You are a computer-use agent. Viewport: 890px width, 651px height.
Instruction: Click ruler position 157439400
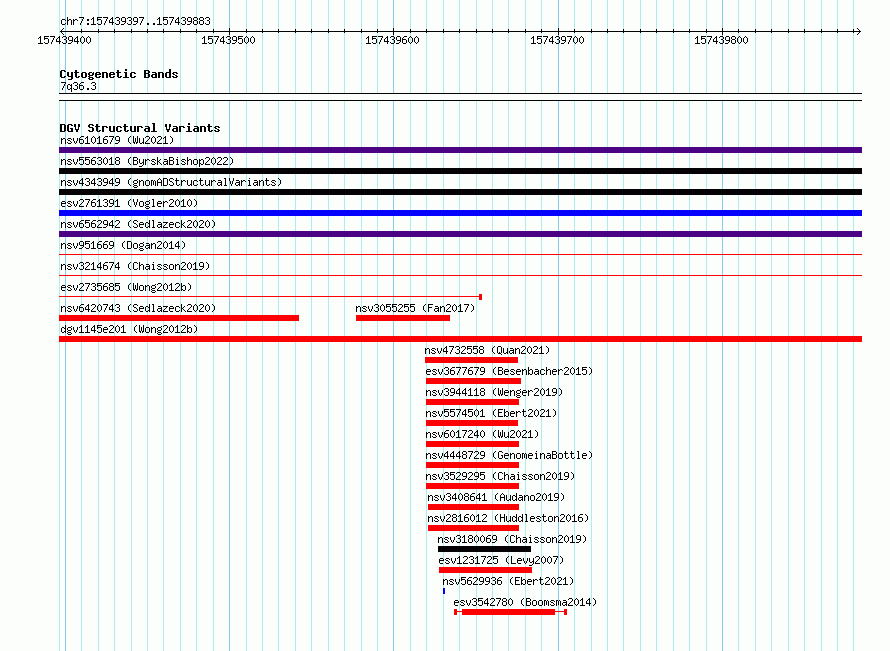point(64,40)
